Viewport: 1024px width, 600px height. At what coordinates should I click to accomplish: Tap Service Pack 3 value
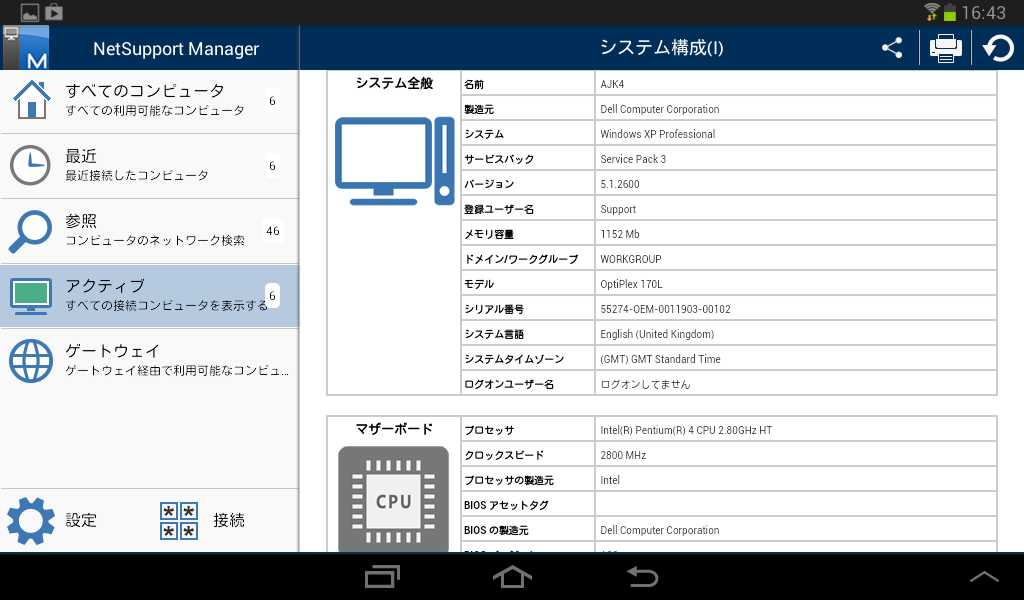pyautogui.click(x=633, y=159)
